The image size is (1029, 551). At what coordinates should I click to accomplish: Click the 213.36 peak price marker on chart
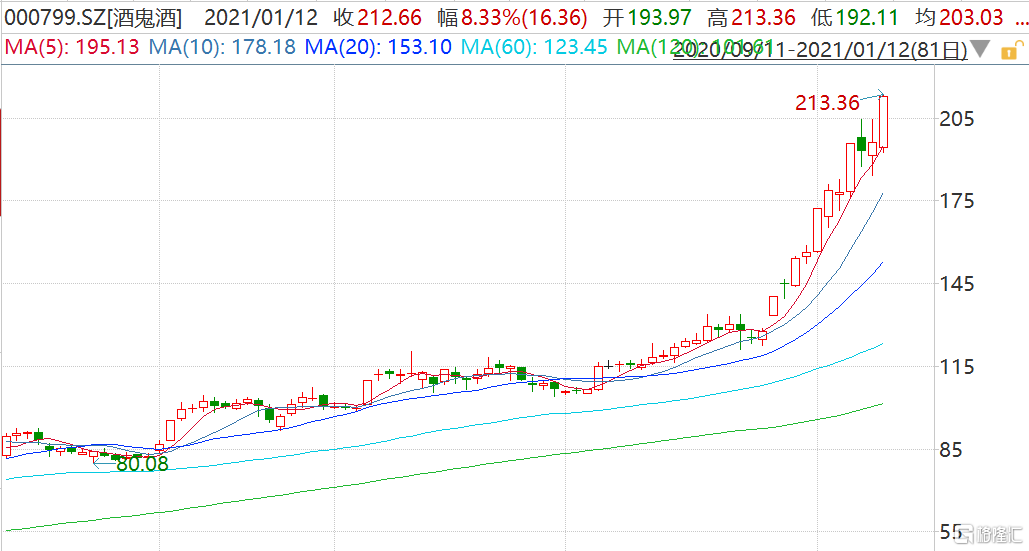(x=828, y=103)
